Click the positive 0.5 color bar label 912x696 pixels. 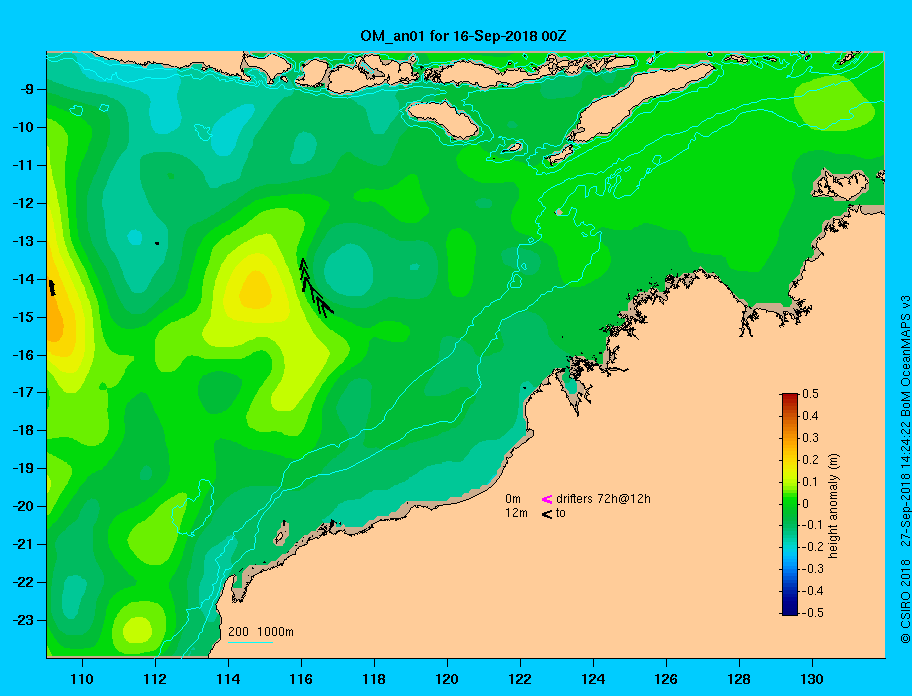click(x=810, y=394)
